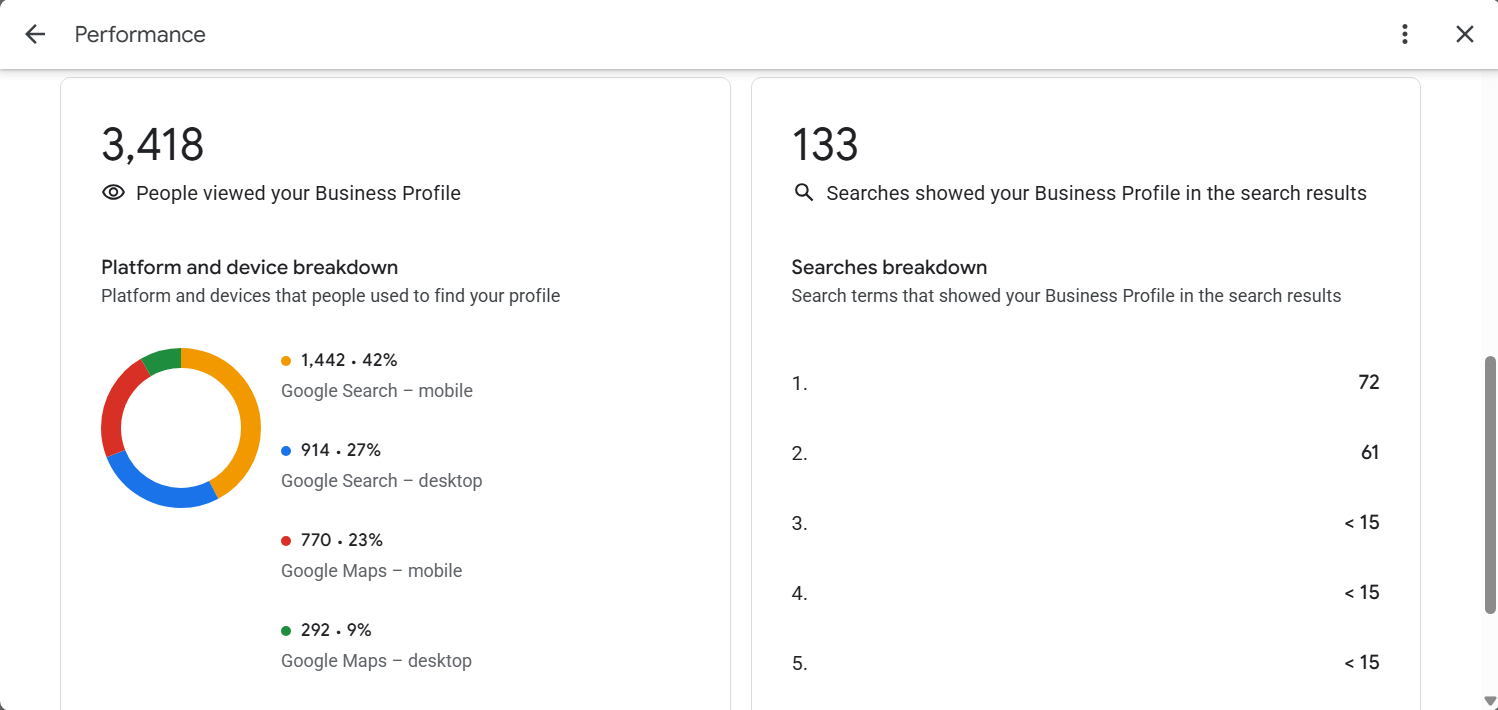This screenshot has height=710, width=1498.
Task: Go back using the arrow icon
Action: tap(35, 34)
